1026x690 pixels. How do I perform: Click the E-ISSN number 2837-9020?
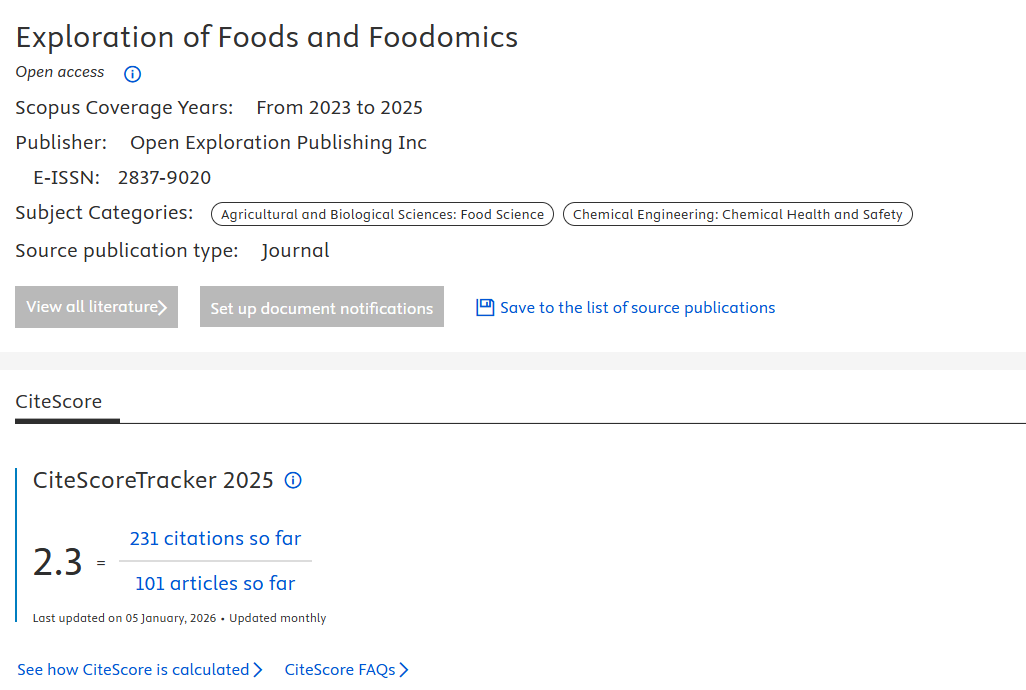[164, 178]
